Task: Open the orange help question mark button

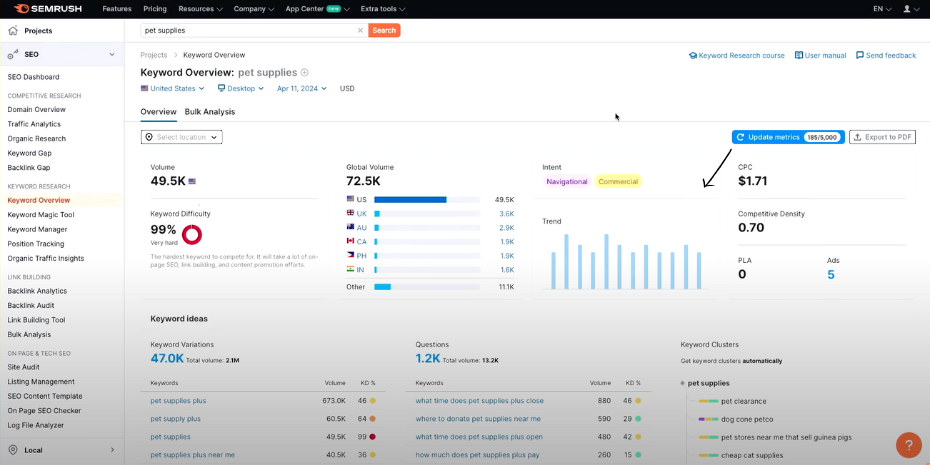Action: coord(908,445)
